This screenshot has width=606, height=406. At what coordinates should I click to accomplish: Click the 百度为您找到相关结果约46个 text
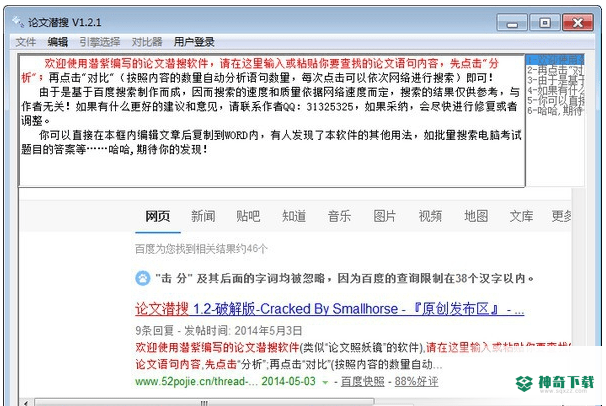coord(201,249)
